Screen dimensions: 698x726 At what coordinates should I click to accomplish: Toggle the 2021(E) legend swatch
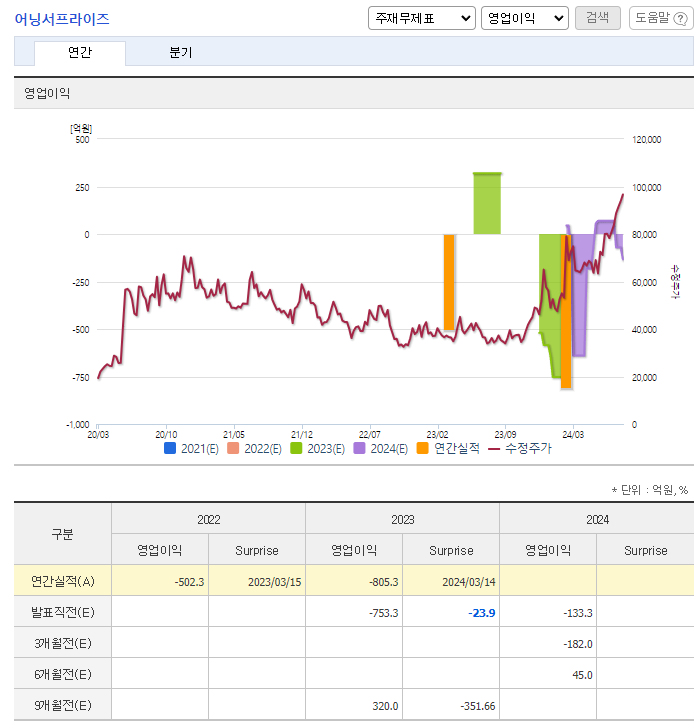(169, 448)
